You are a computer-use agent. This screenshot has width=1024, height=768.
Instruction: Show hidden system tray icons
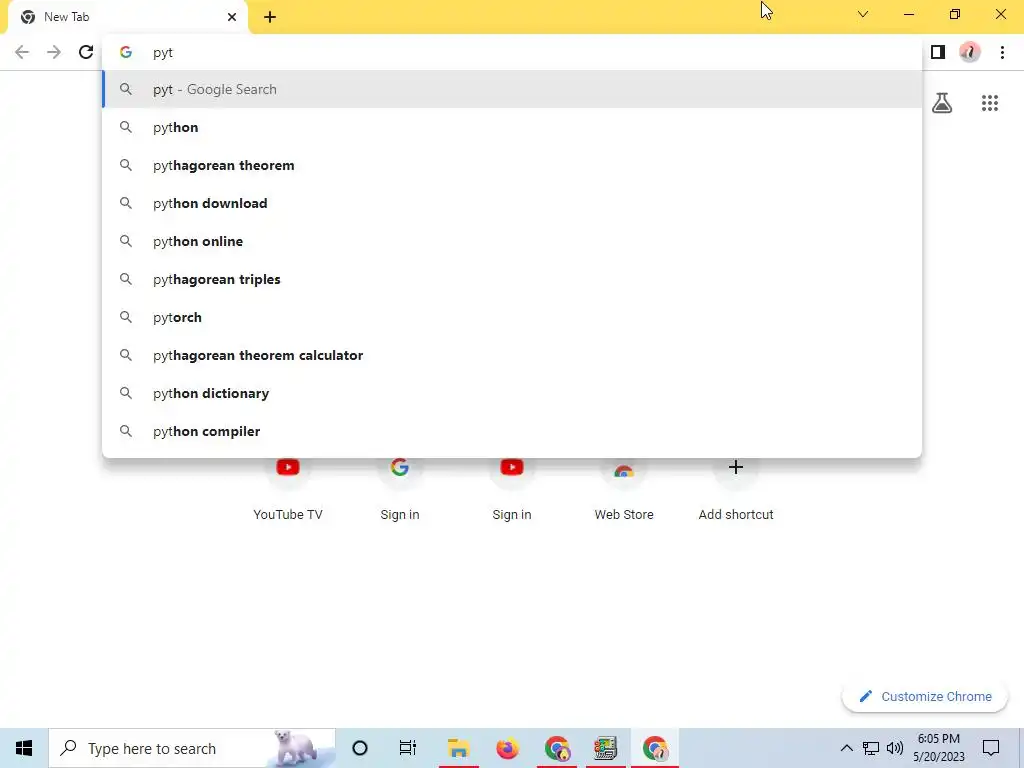click(x=846, y=748)
